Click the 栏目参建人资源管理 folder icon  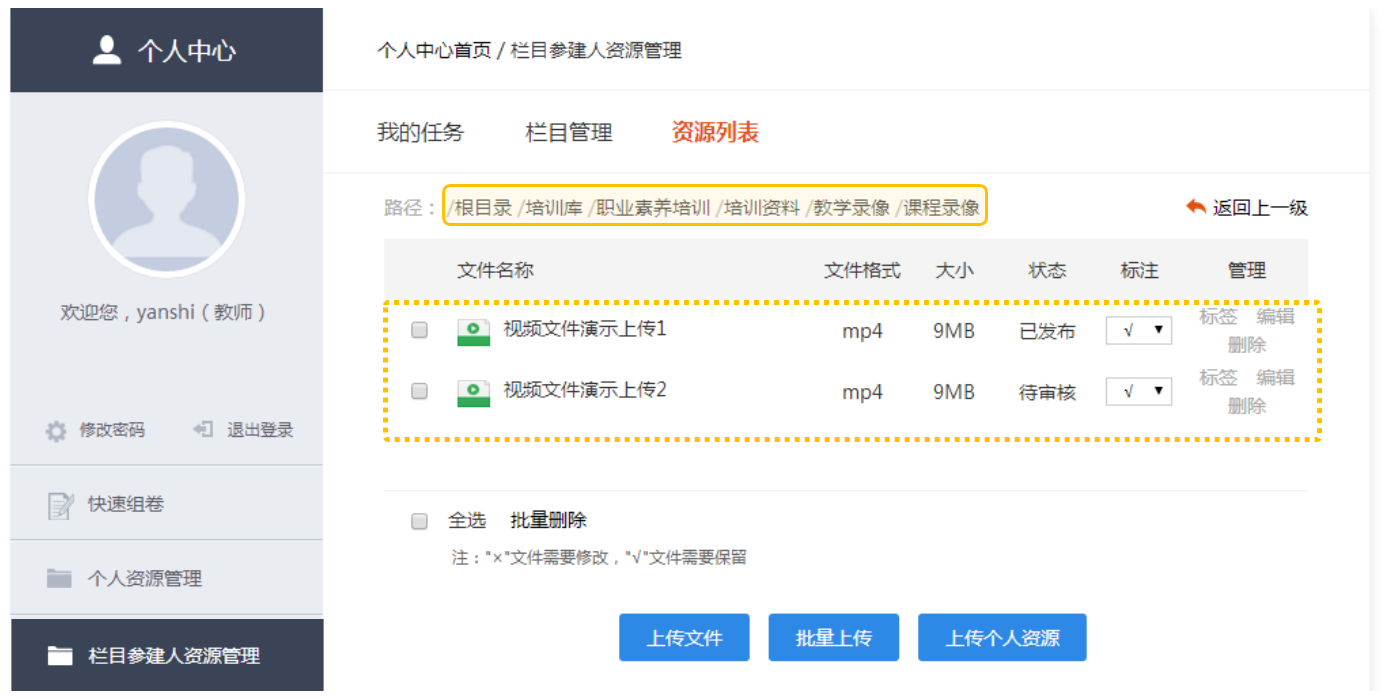point(60,656)
